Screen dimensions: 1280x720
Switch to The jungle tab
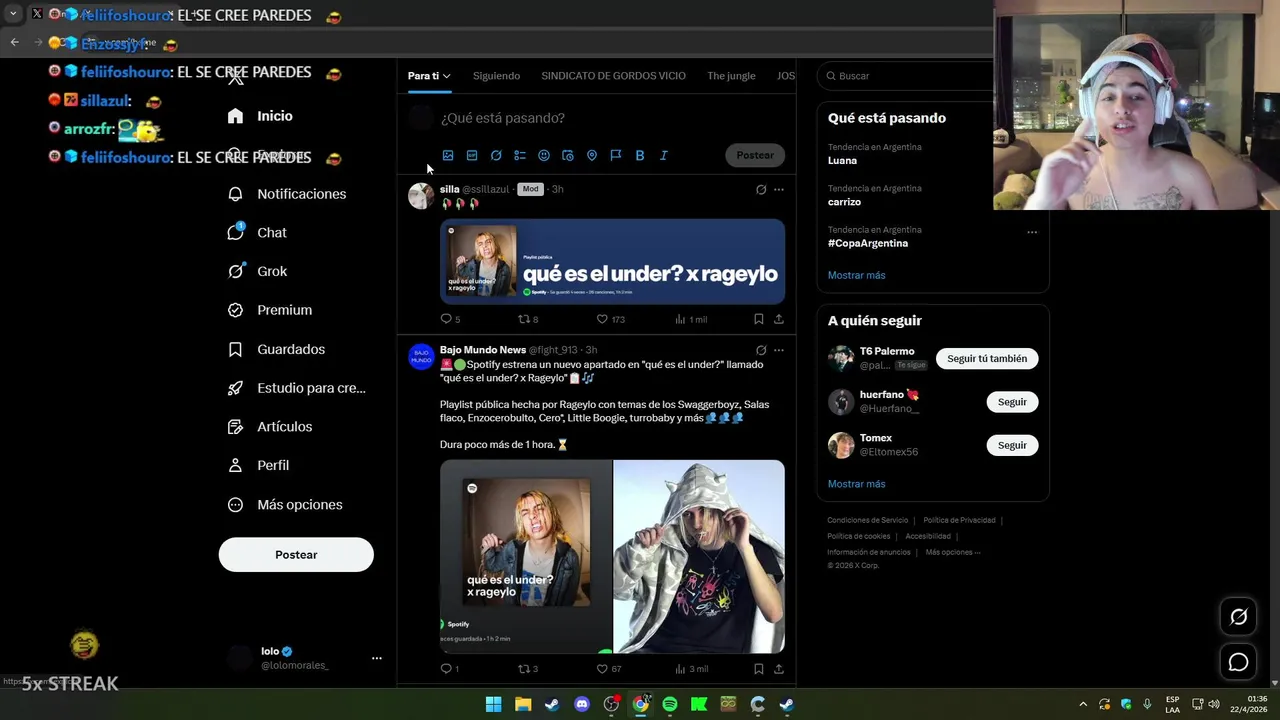pos(731,76)
